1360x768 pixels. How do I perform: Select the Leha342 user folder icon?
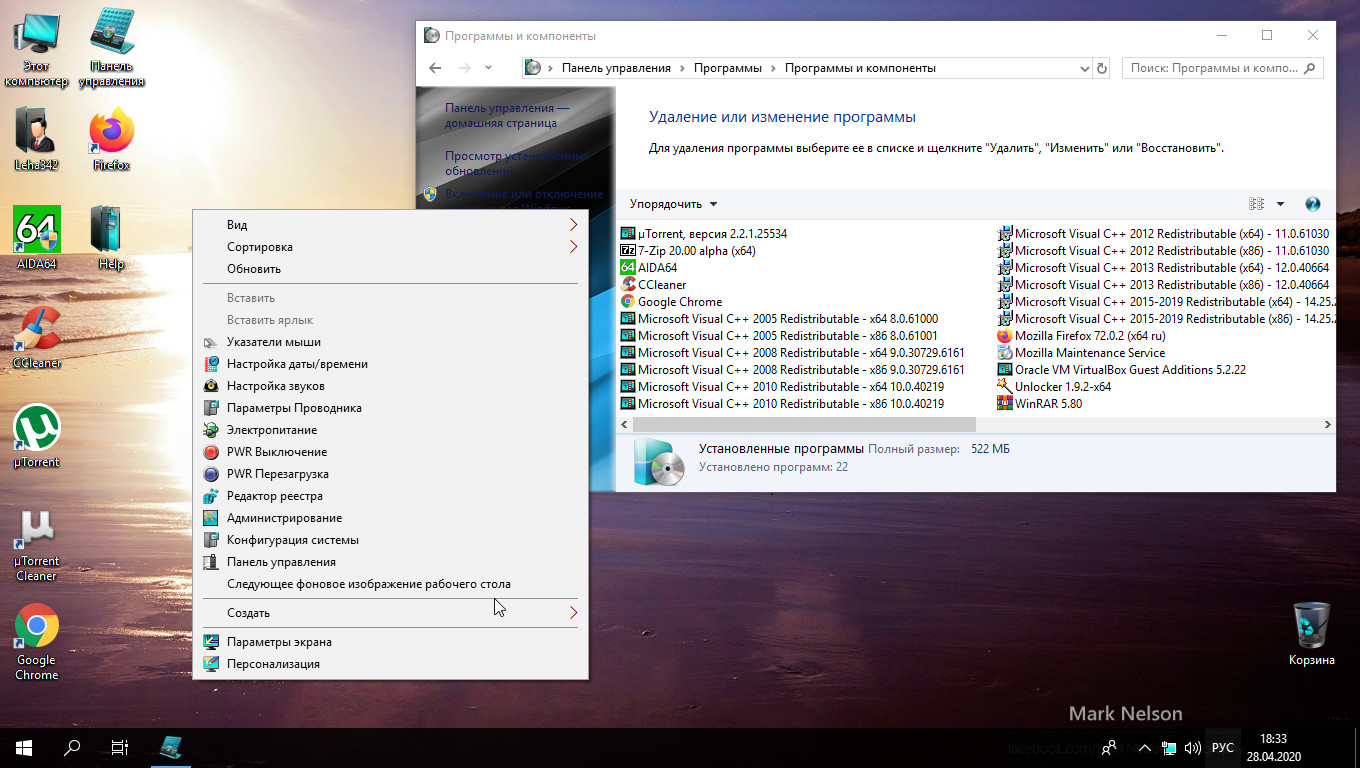(37, 140)
